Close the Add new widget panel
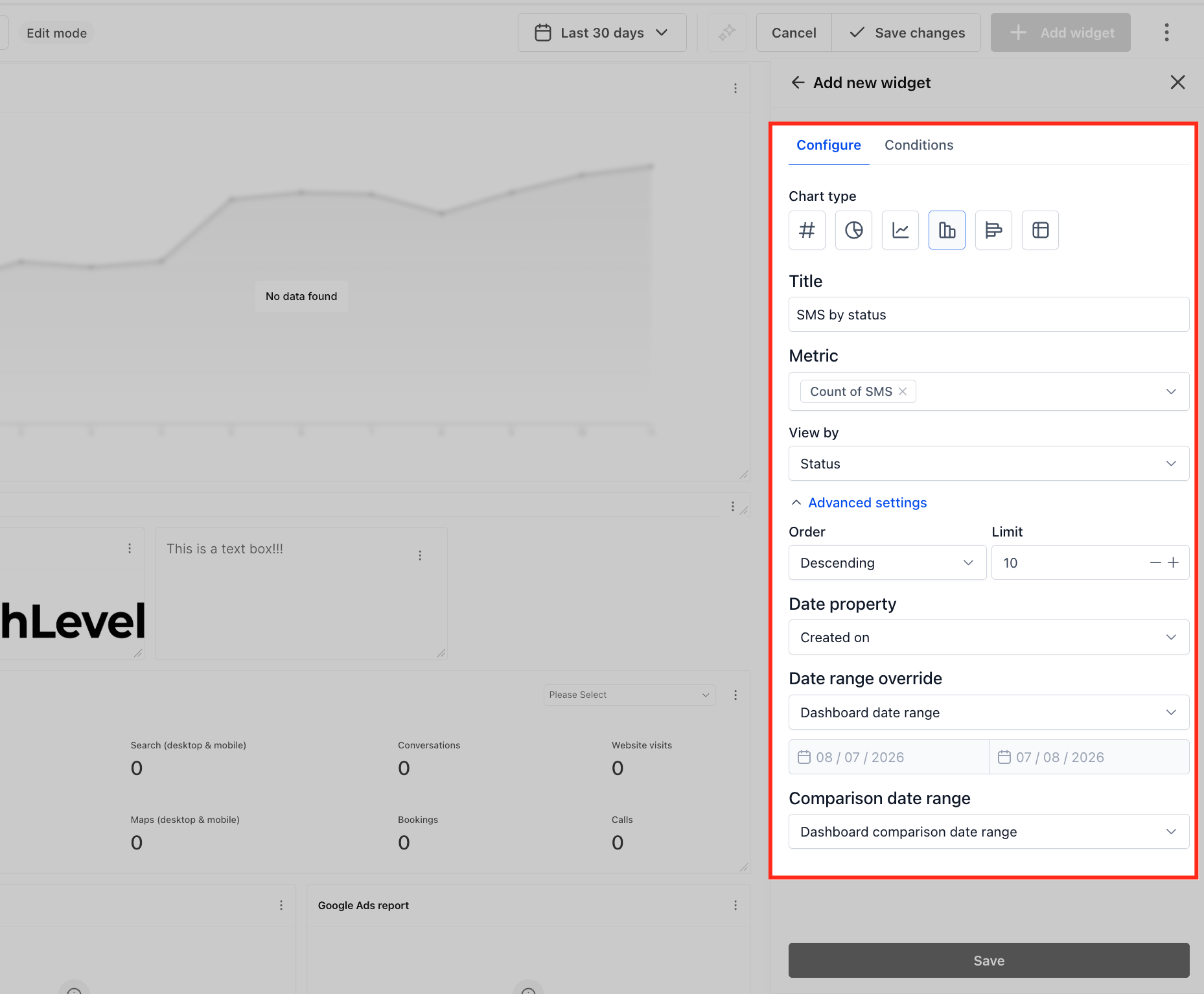The image size is (1204, 994). tap(1177, 82)
